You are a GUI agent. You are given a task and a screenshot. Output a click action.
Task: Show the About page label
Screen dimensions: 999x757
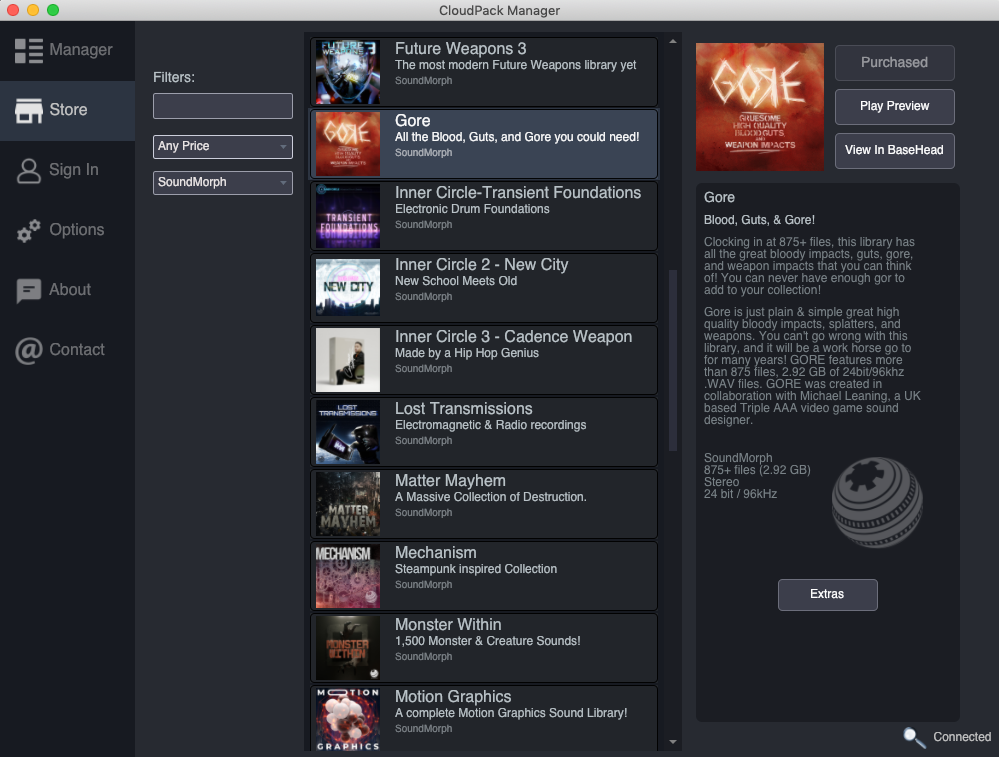[70, 289]
